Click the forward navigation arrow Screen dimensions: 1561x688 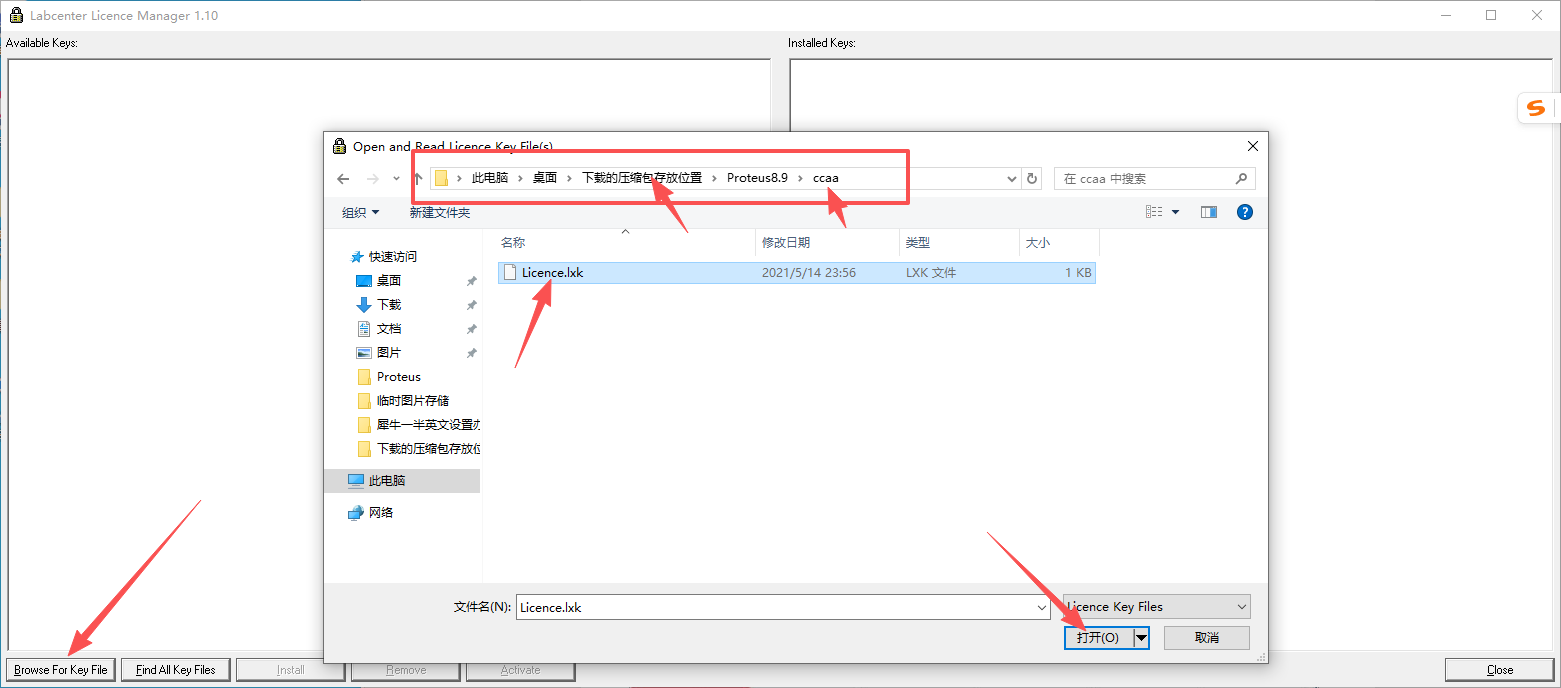(x=373, y=179)
